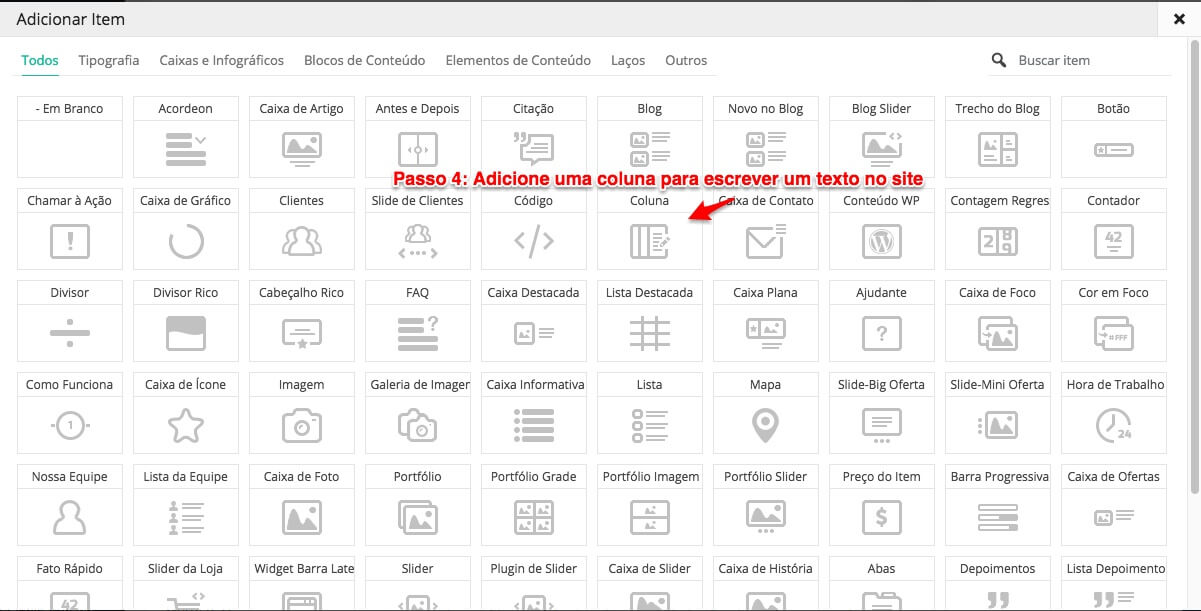Select the Caixa de Ícone star icon
Viewport: 1201px width, 611px height.
pos(186,425)
